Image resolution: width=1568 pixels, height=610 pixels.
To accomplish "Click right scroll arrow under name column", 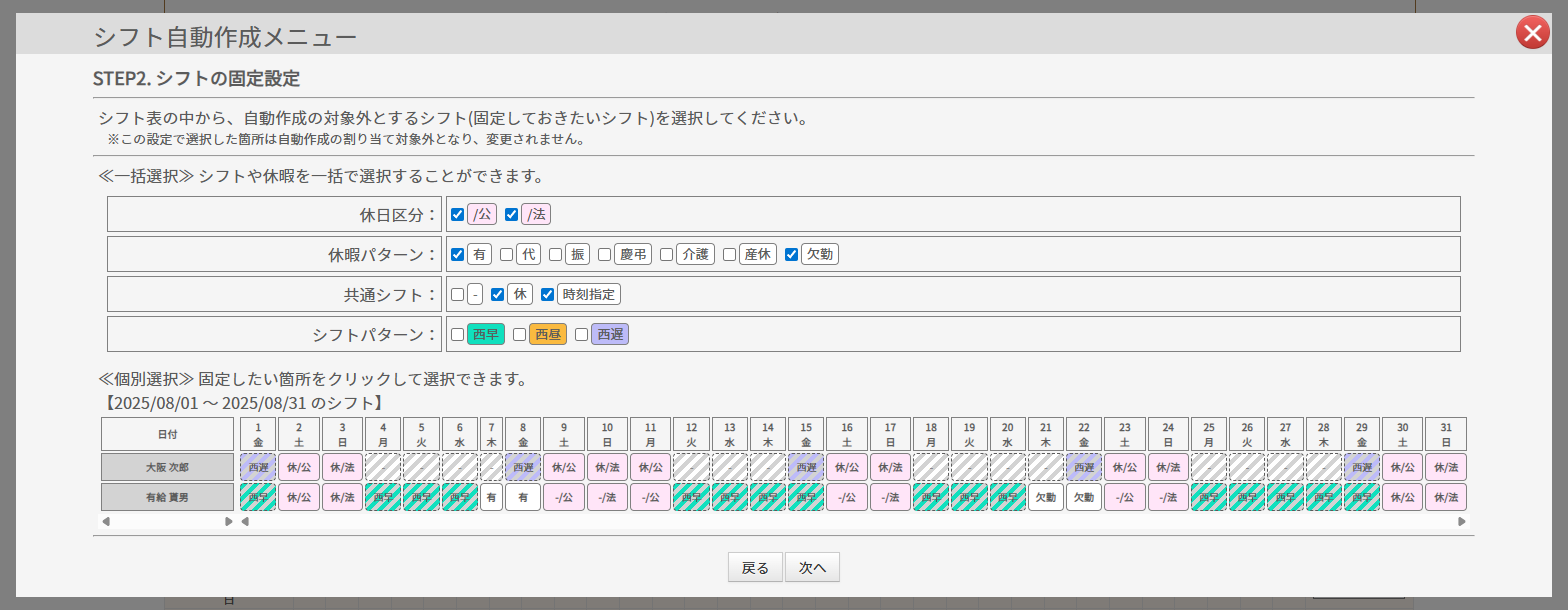I will click(x=228, y=521).
